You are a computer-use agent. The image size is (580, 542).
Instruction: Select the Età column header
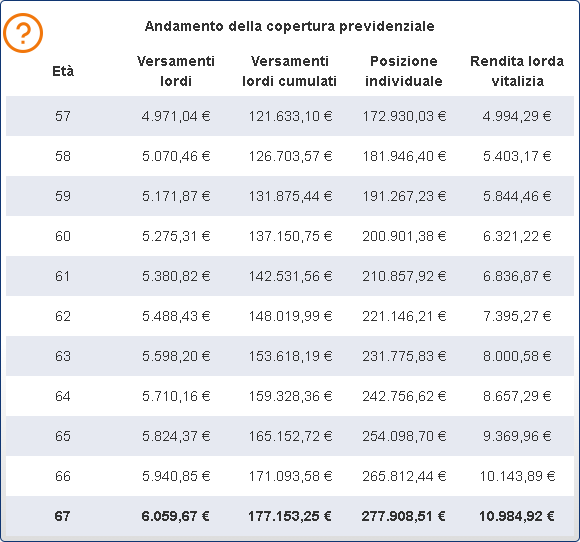point(63,71)
